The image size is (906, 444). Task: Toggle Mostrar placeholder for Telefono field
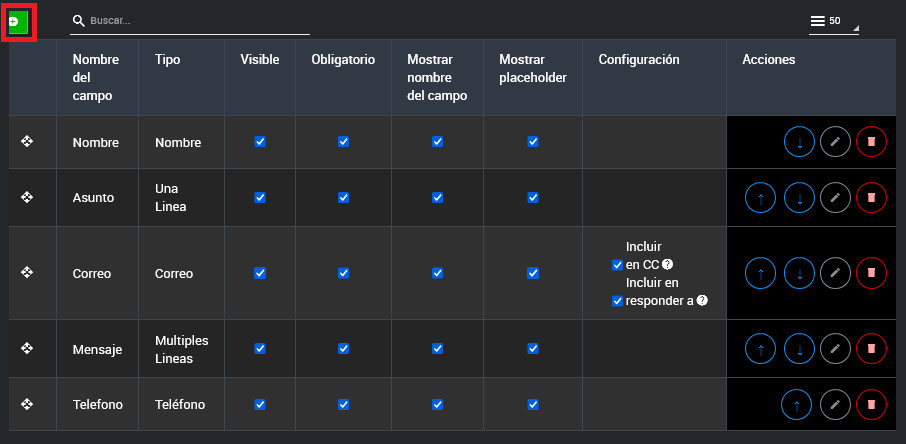click(x=533, y=404)
